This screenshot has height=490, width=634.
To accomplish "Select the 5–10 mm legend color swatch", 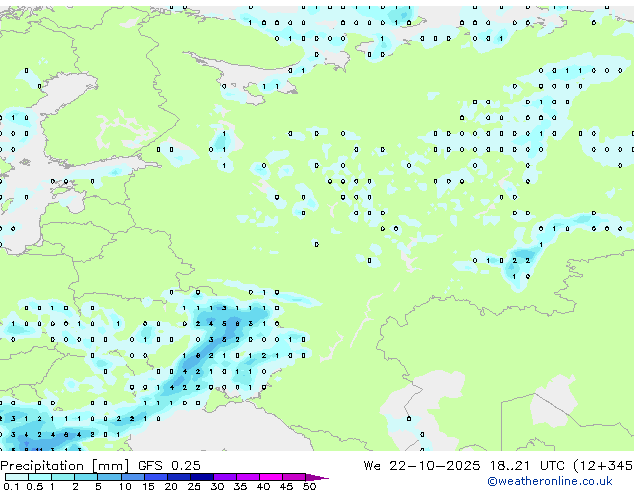I will [x=110, y=477].
